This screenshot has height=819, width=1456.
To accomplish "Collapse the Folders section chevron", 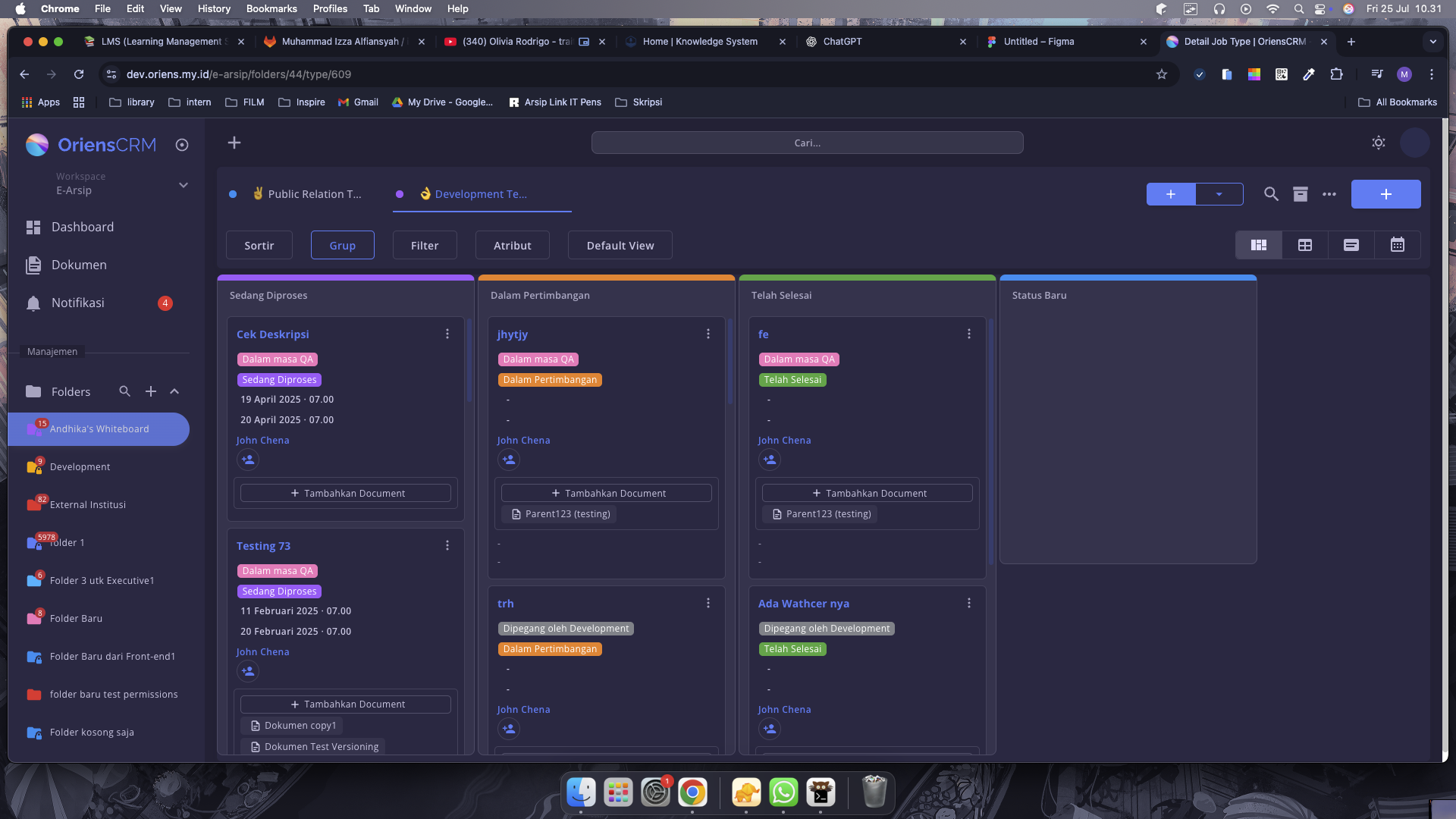I will pyautogui.click(x=174, y=391).
